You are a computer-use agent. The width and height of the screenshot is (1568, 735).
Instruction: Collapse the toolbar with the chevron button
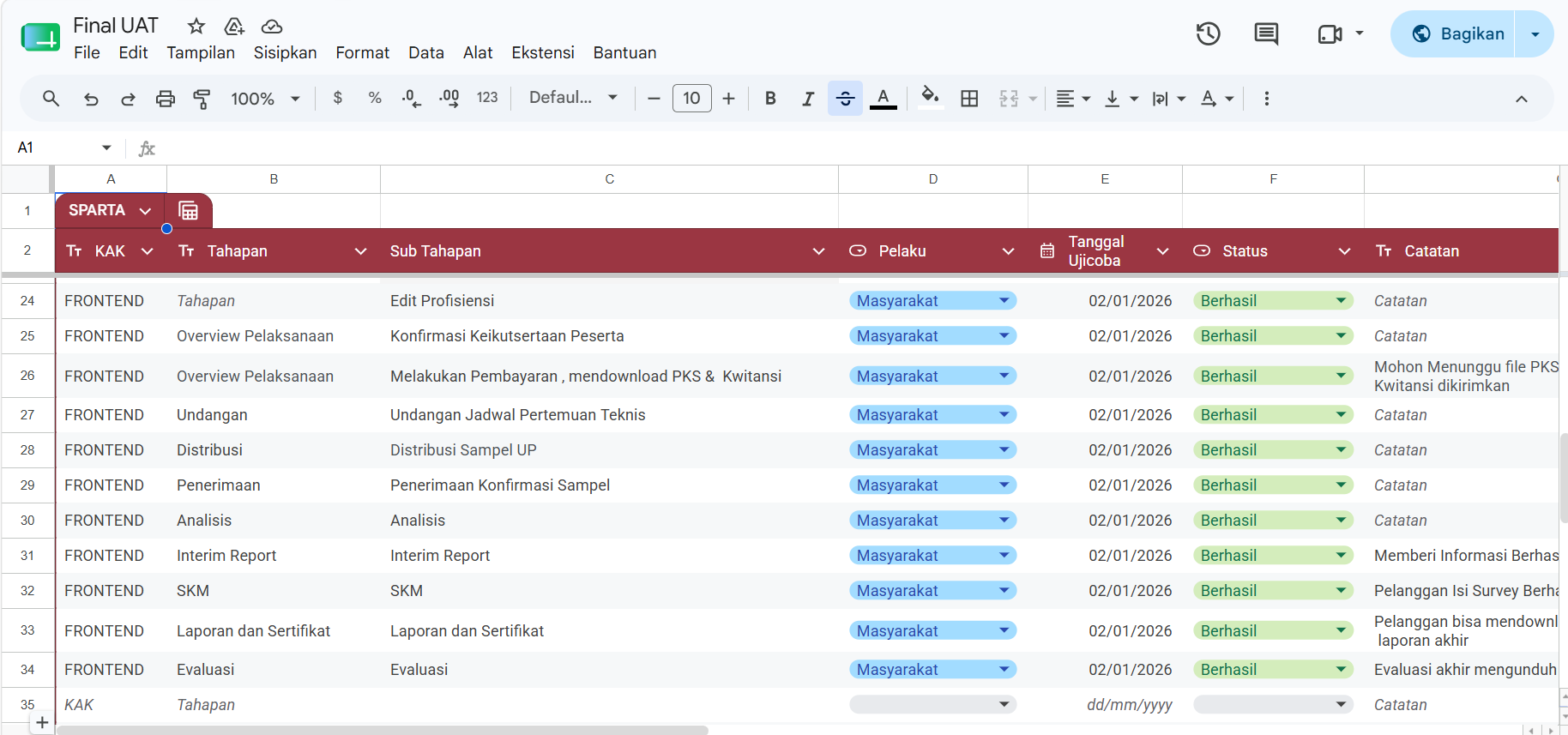[x=1521, y=99]
